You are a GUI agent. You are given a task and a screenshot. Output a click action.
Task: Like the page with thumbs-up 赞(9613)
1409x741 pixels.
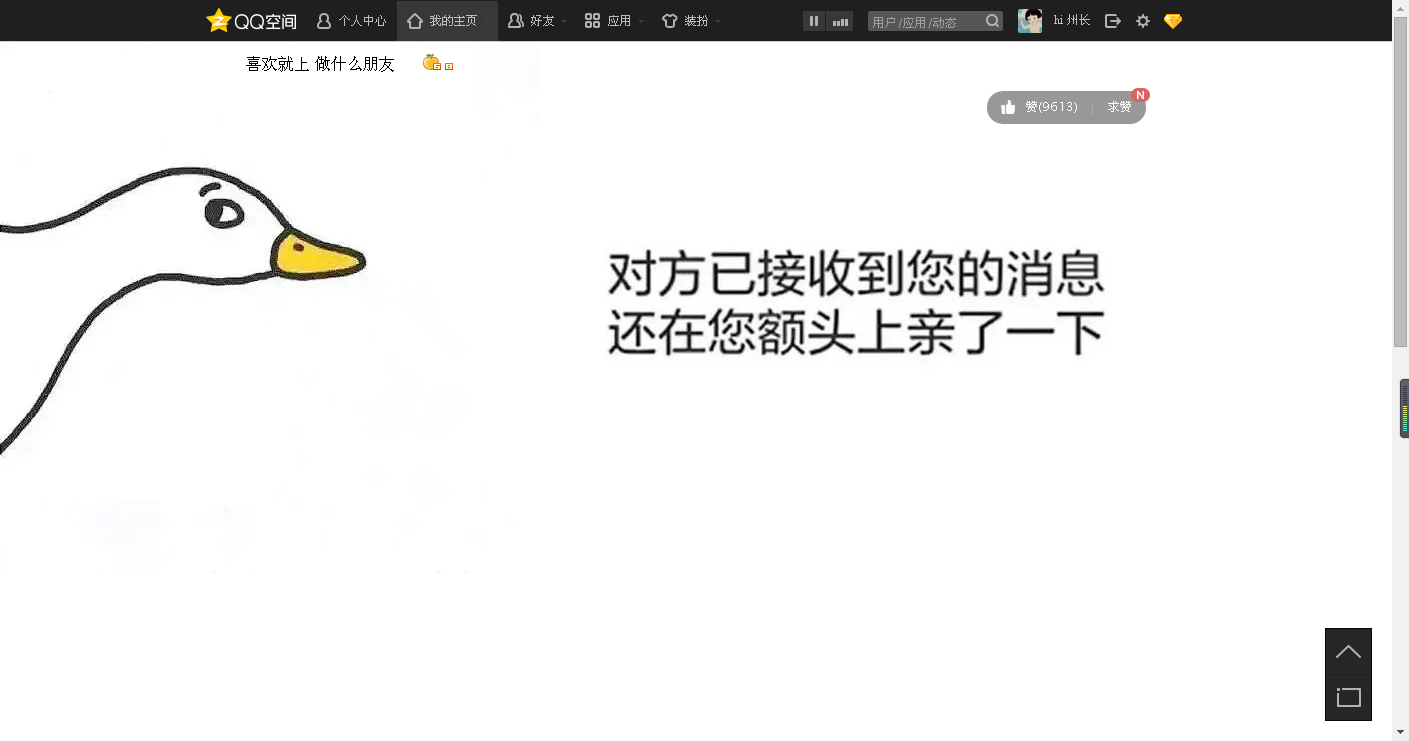point(1039,107)
